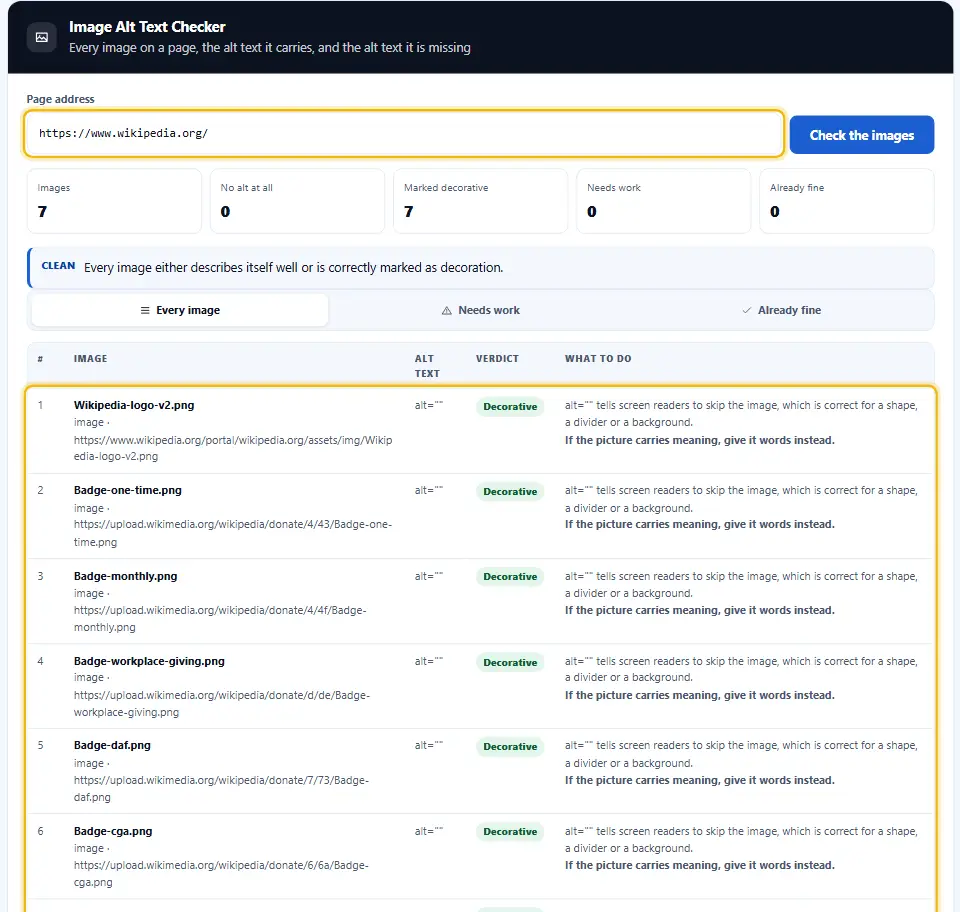Switch to the Needs work tab
This screenshot has height=912, width=960.
point(481,310)
